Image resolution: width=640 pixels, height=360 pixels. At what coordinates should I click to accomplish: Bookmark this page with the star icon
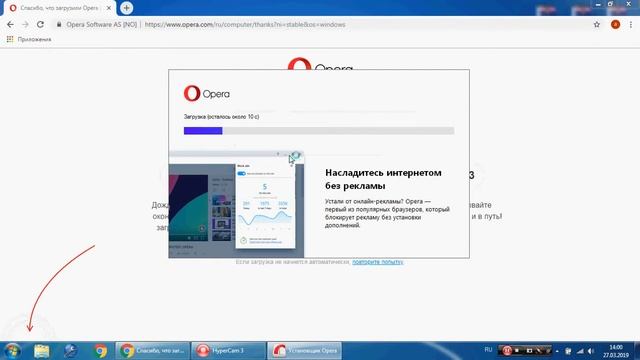pyautogui.click(x=597, y=24)
